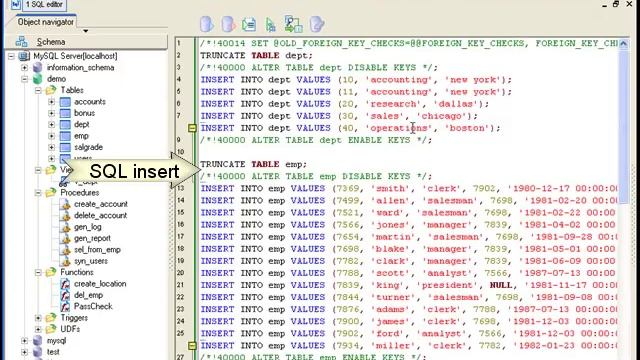
Task: Expand the salgrade table node
Action: pos(51,147)
